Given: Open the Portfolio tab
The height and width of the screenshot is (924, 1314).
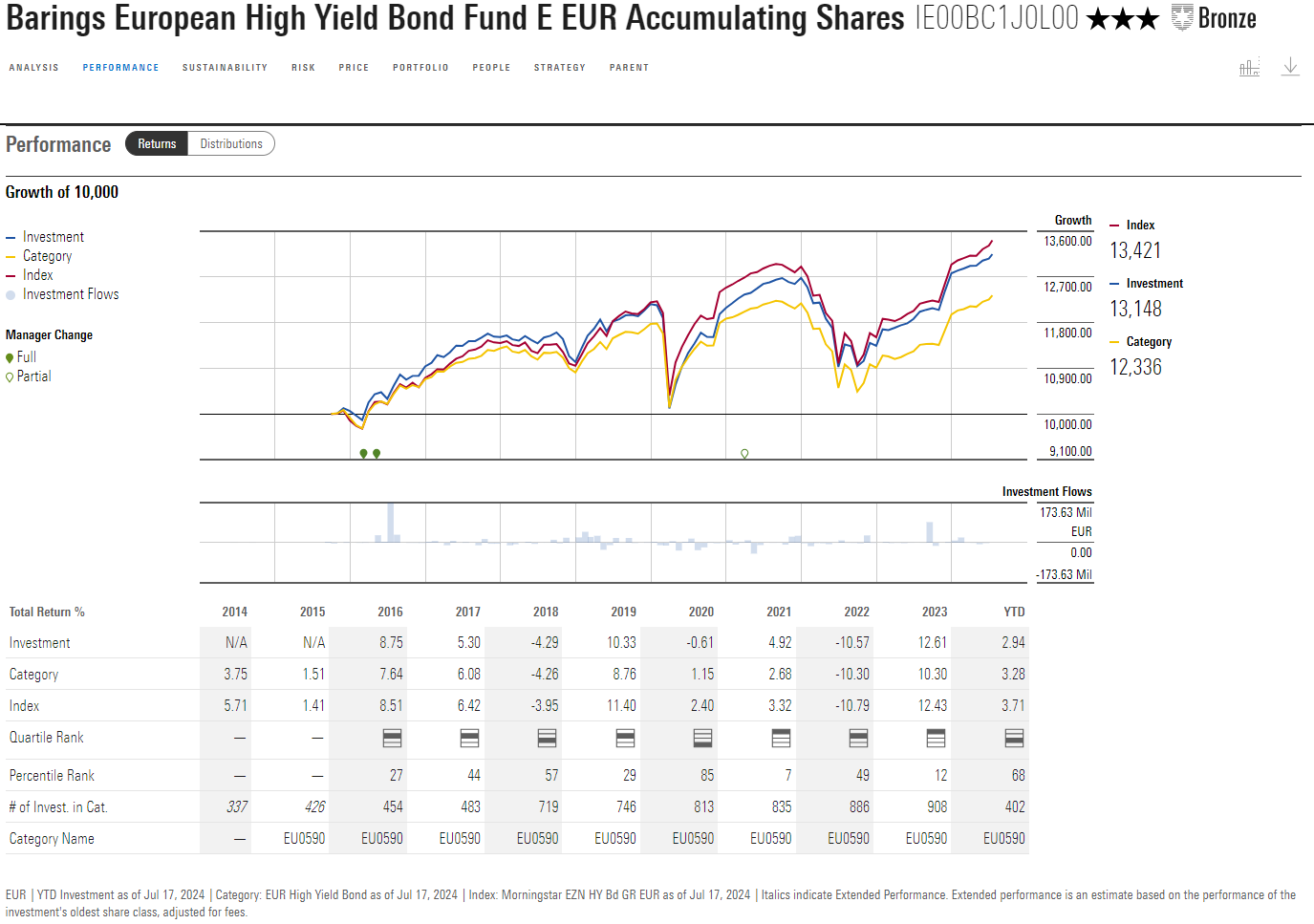Looking at the screenshot, I should pos(420,68).
